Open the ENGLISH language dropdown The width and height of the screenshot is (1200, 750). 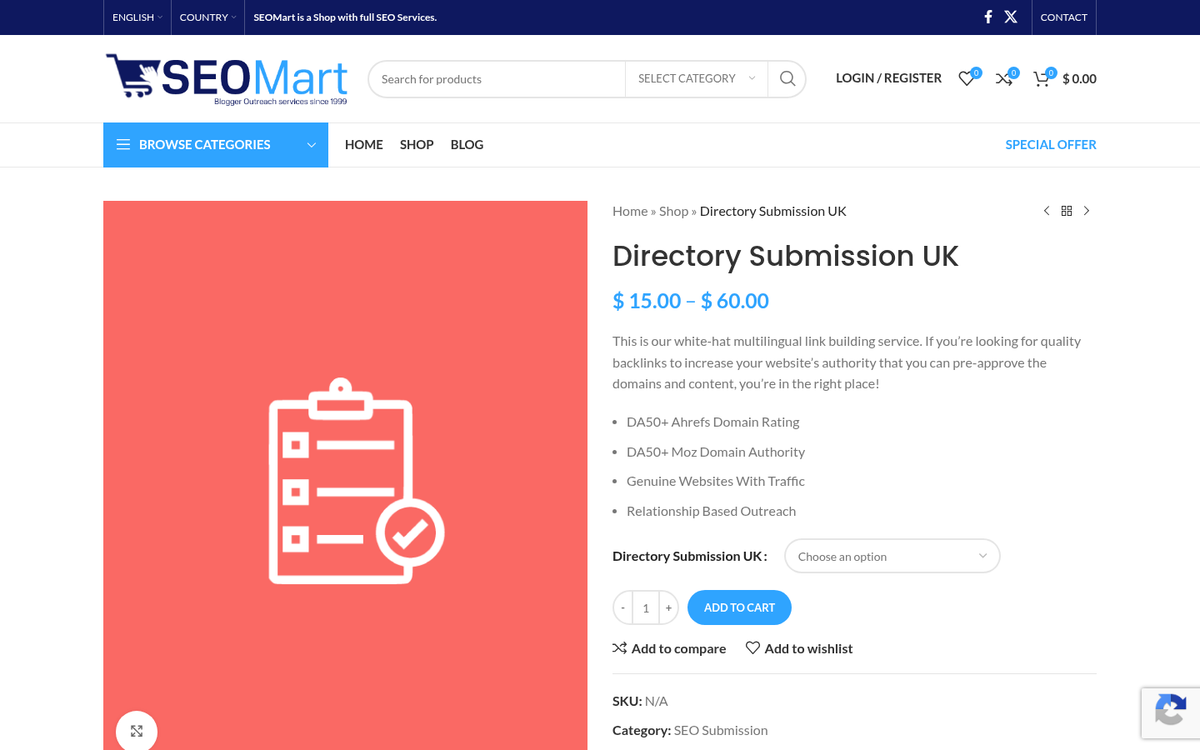coord(135,16)
